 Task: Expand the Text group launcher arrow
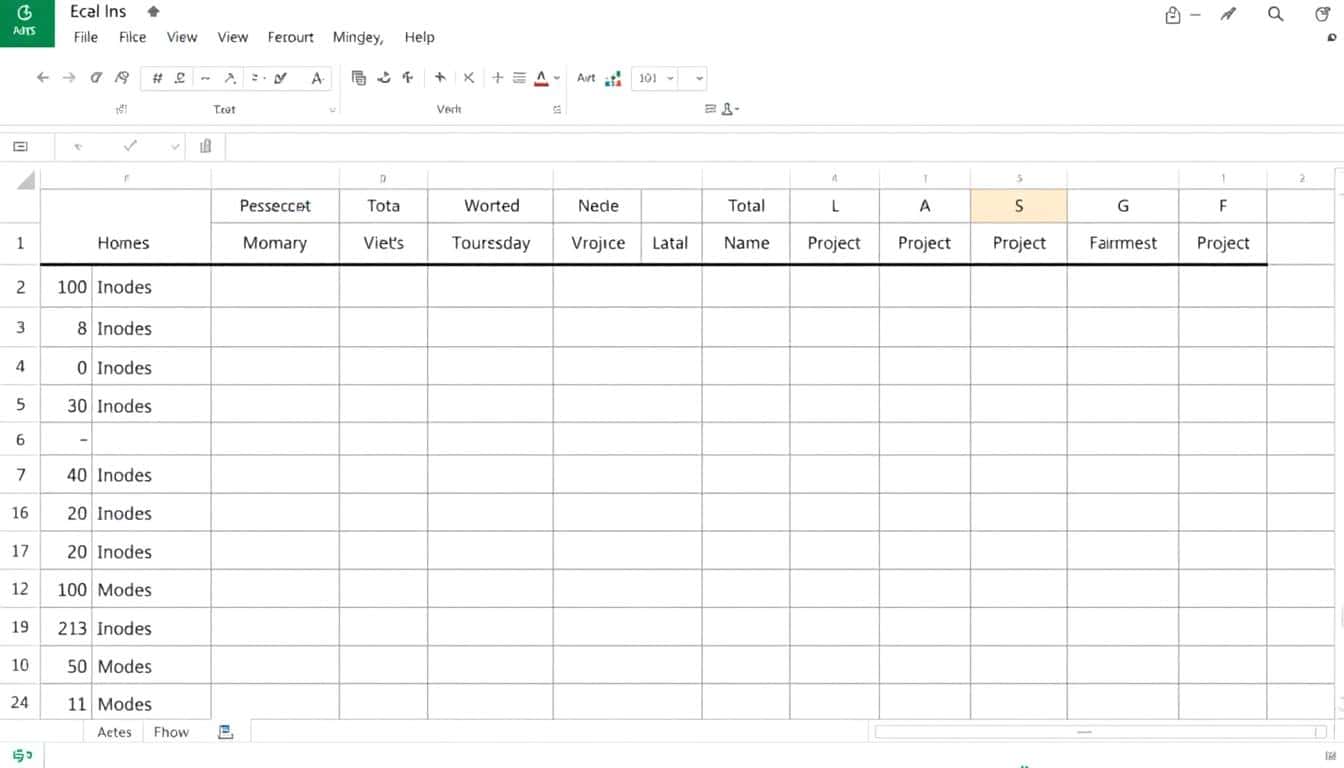(332, 110)
